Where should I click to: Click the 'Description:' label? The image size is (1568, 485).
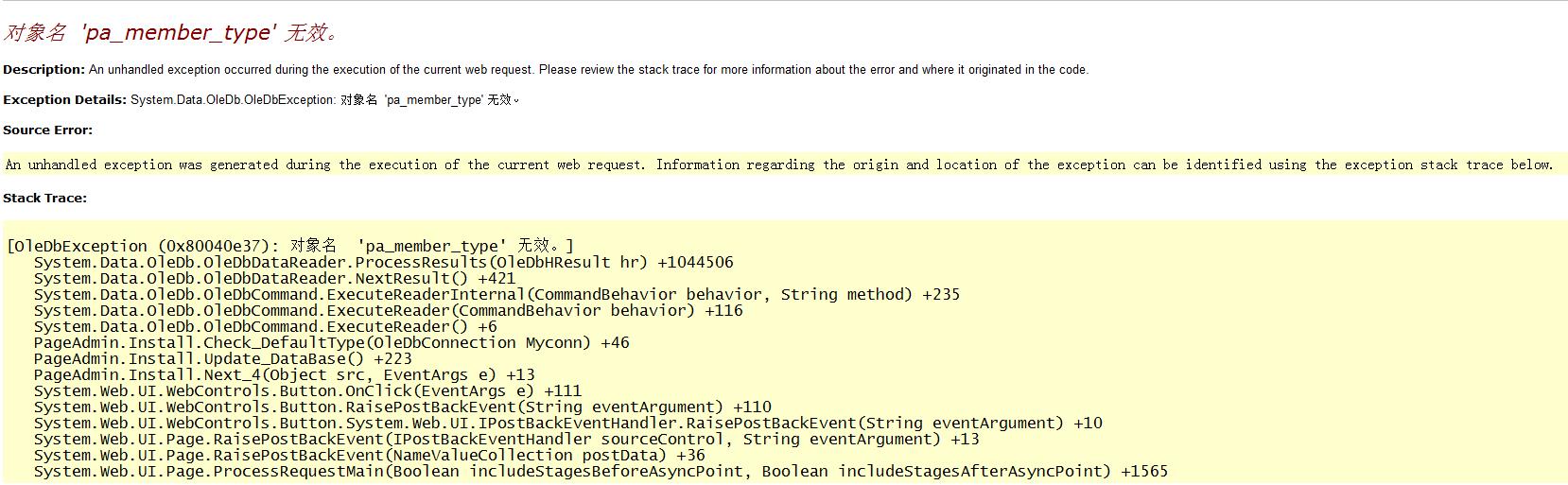(x=44, y=69)
